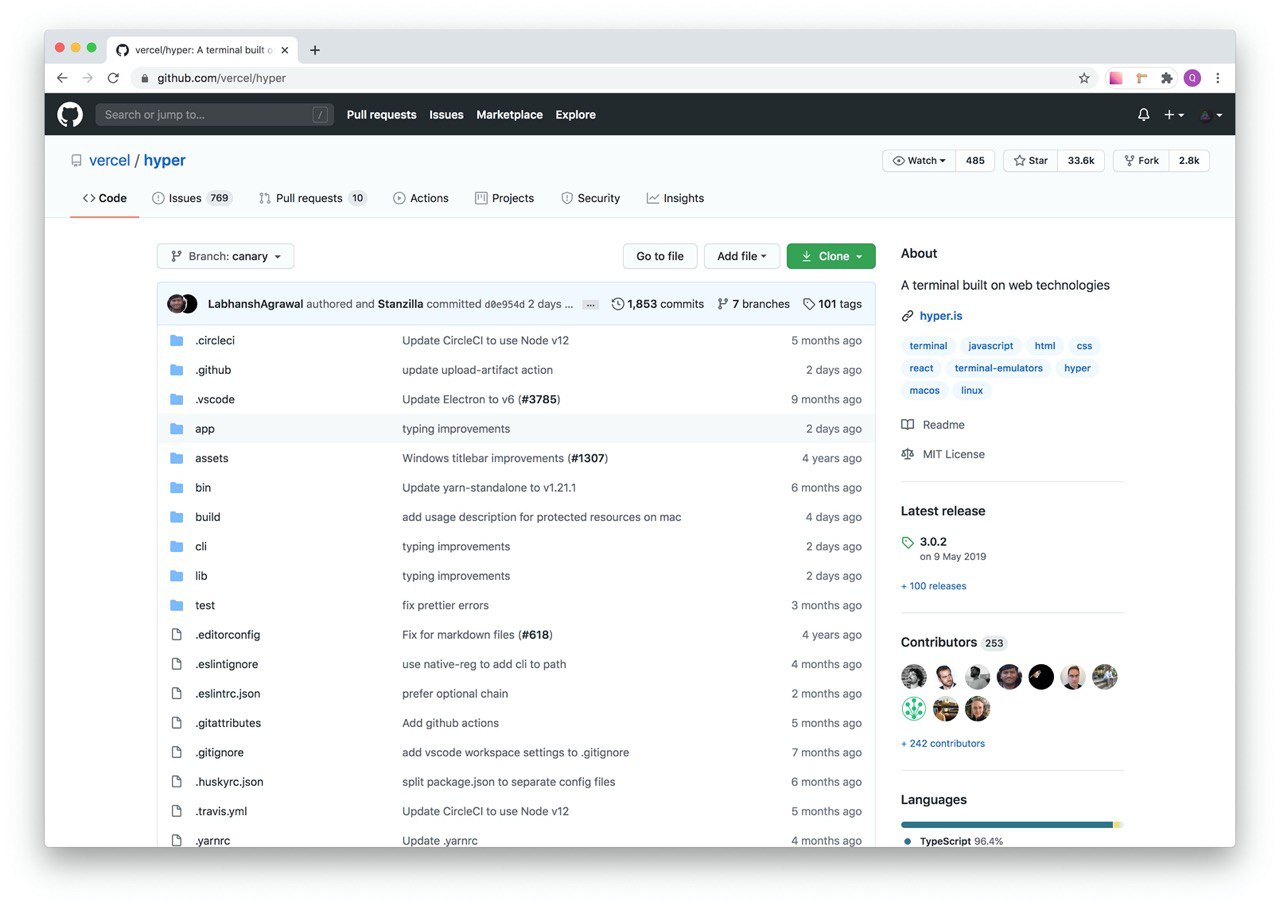Open the Projects tab
The width and height of the screenshot is (1280, 906).
click(505, 199)
